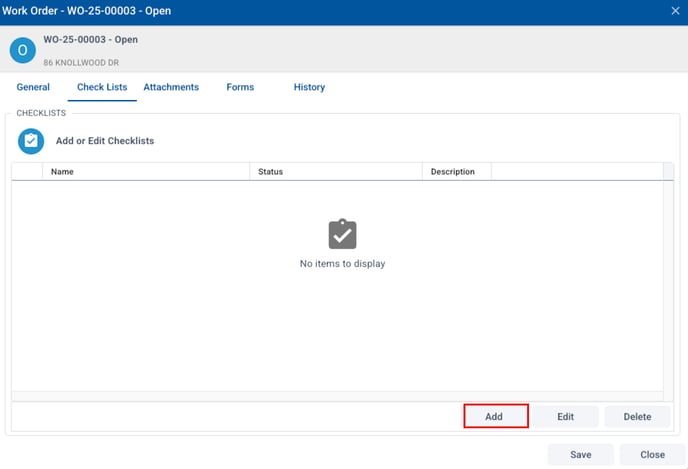Click the blank first column header cell

coord(27,172)
